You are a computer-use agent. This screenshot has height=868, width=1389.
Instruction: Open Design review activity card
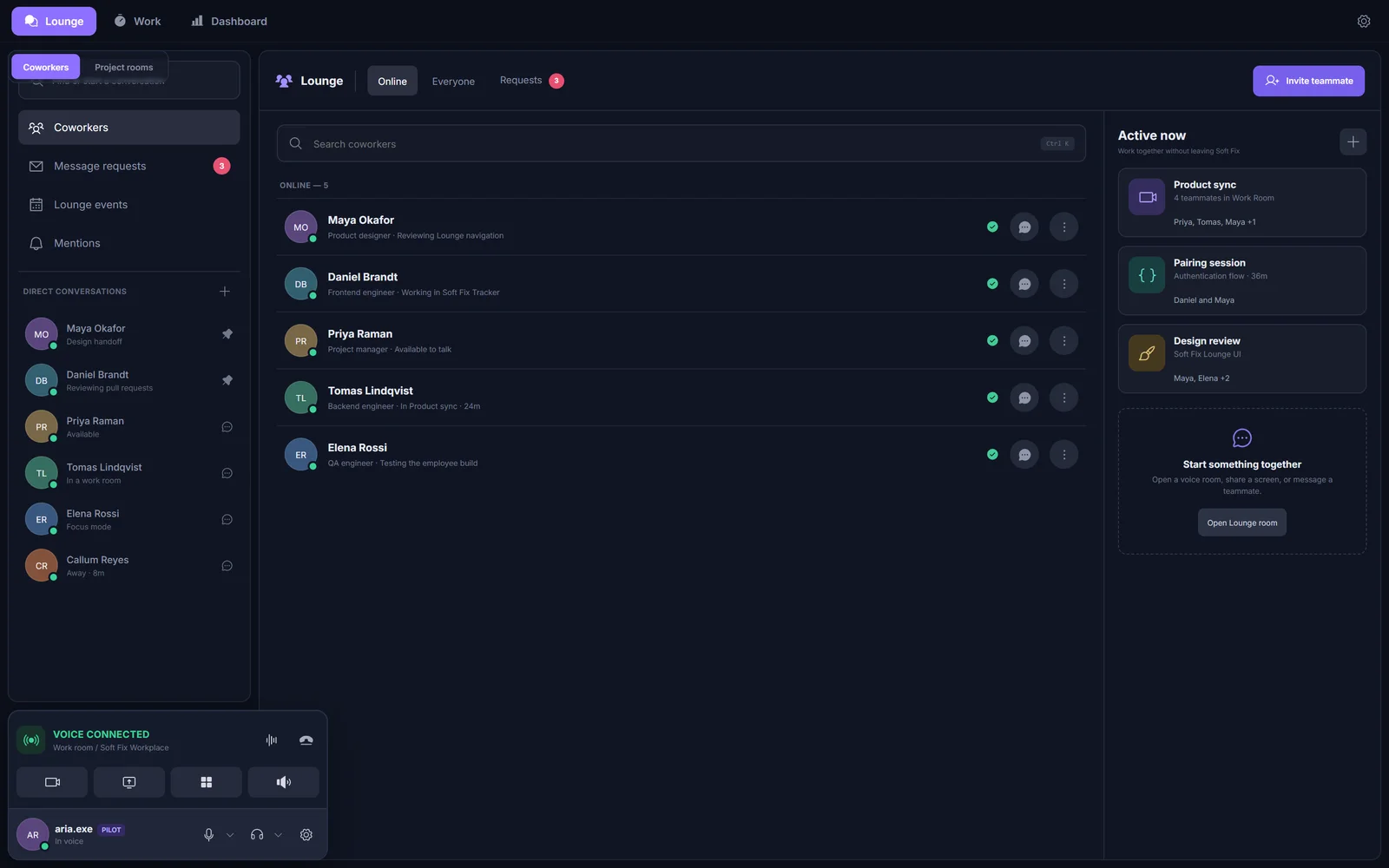tap(1241, 358)
